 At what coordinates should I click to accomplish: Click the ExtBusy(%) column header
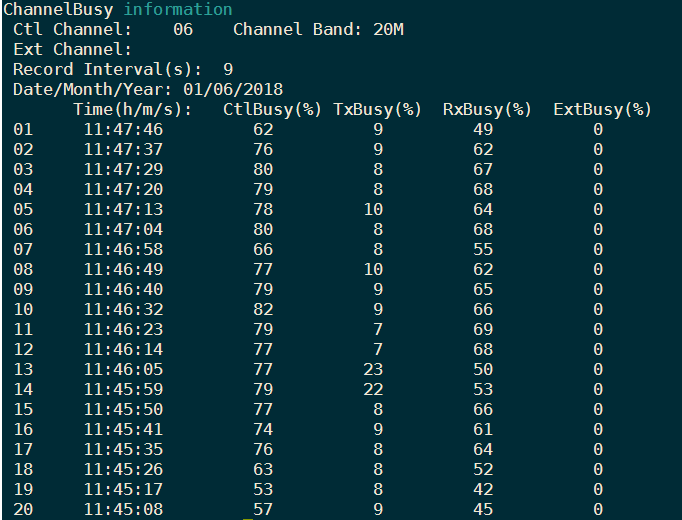coord(602,109)
